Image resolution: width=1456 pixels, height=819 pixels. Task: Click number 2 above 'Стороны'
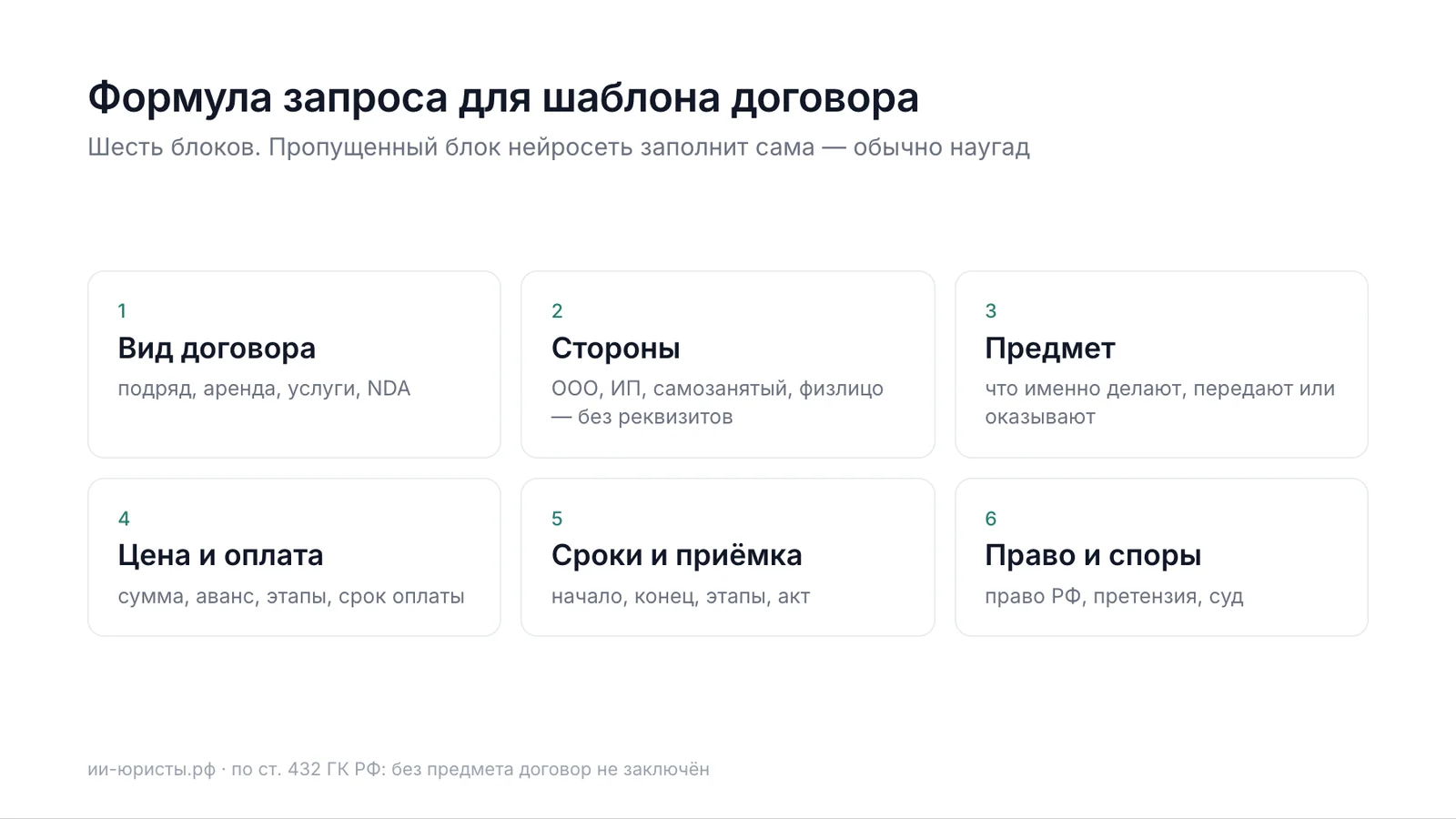coord(557,311)
